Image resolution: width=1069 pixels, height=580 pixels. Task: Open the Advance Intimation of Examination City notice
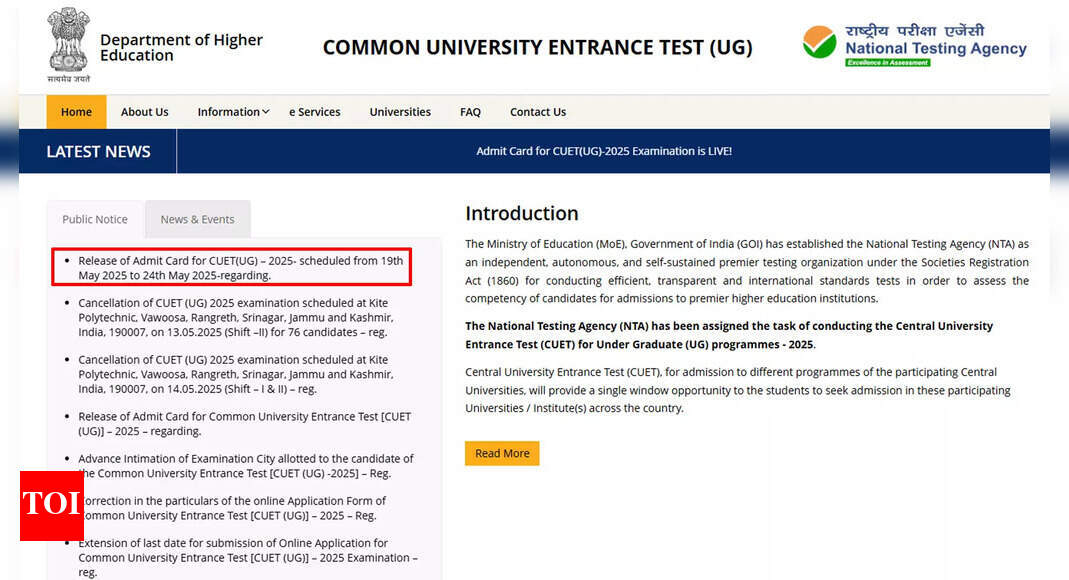coord(245,465)
